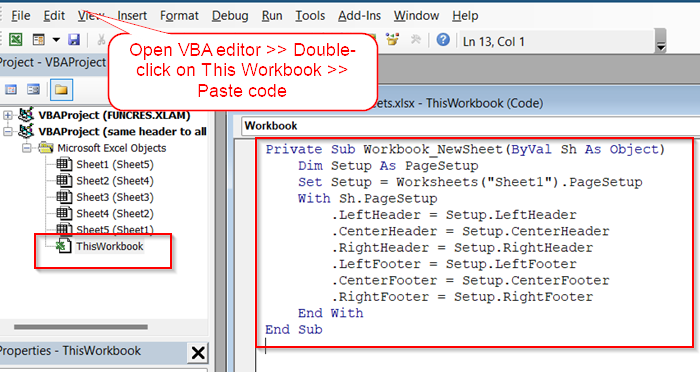Click the View Microsoft Excel icon
The image size is (700, 372).
[x=16, y=40]
